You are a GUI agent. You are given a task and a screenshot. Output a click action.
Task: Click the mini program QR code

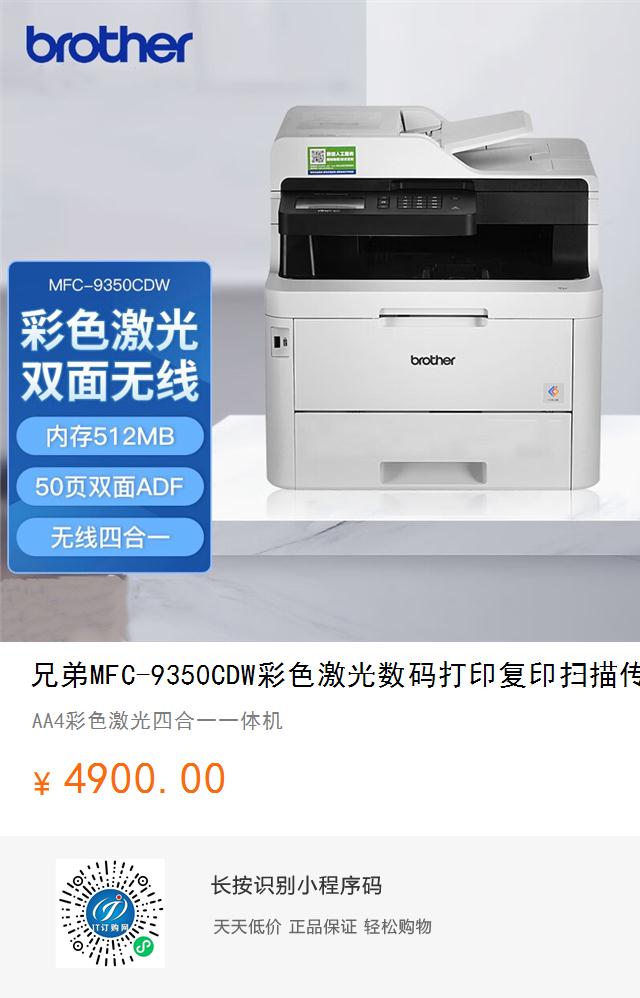110,913
